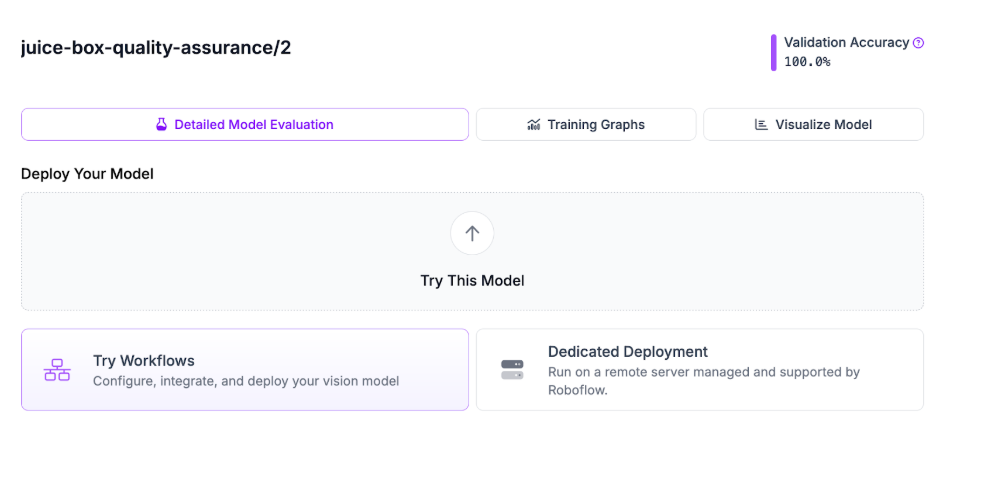Click the circular upload arrow icon
992x482 pixels.
[x=472, y=233]
